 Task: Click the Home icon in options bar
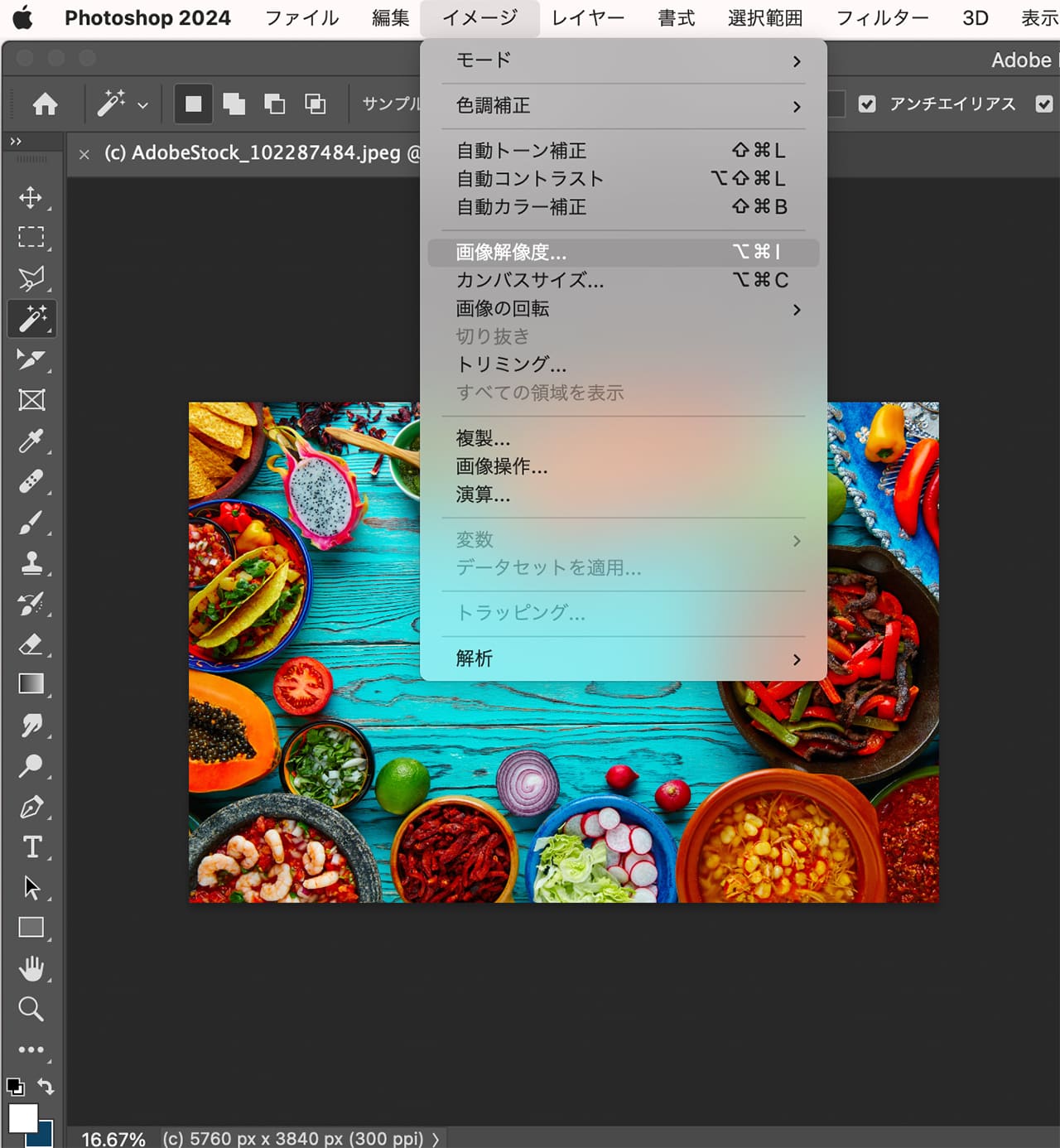46,104
